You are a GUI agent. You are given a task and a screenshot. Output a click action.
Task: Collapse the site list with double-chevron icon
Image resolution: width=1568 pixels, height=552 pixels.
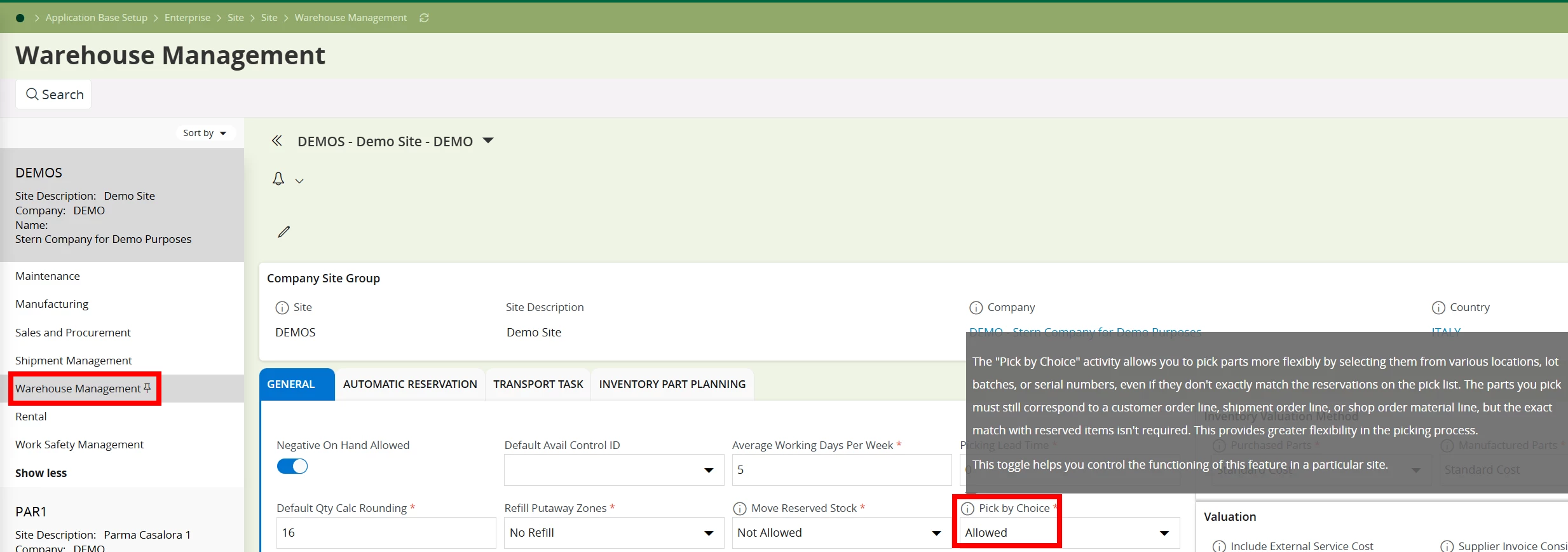[276, 141]
